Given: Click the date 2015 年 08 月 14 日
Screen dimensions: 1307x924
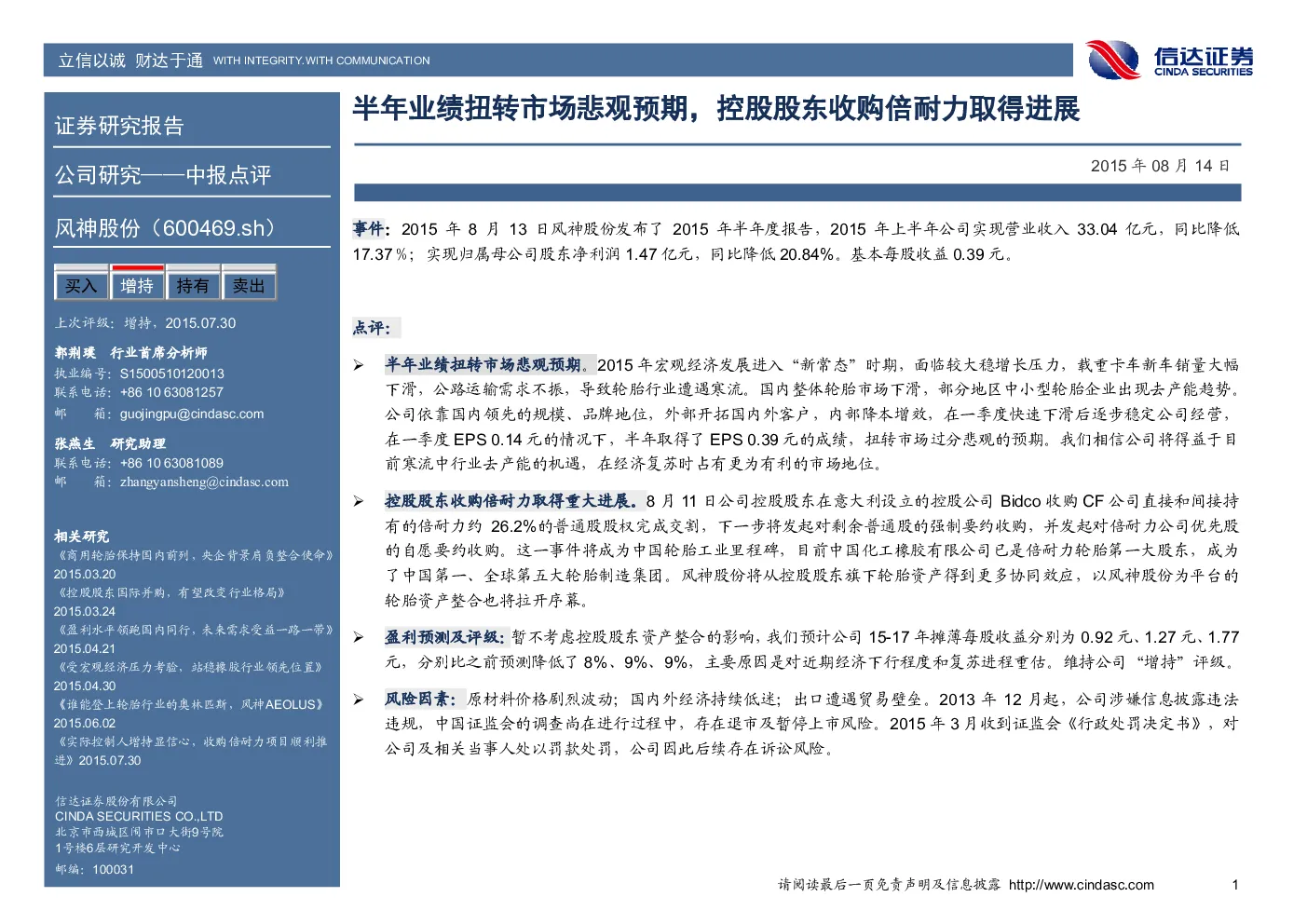Looking at the screenshot, I should click(1161, 166).
